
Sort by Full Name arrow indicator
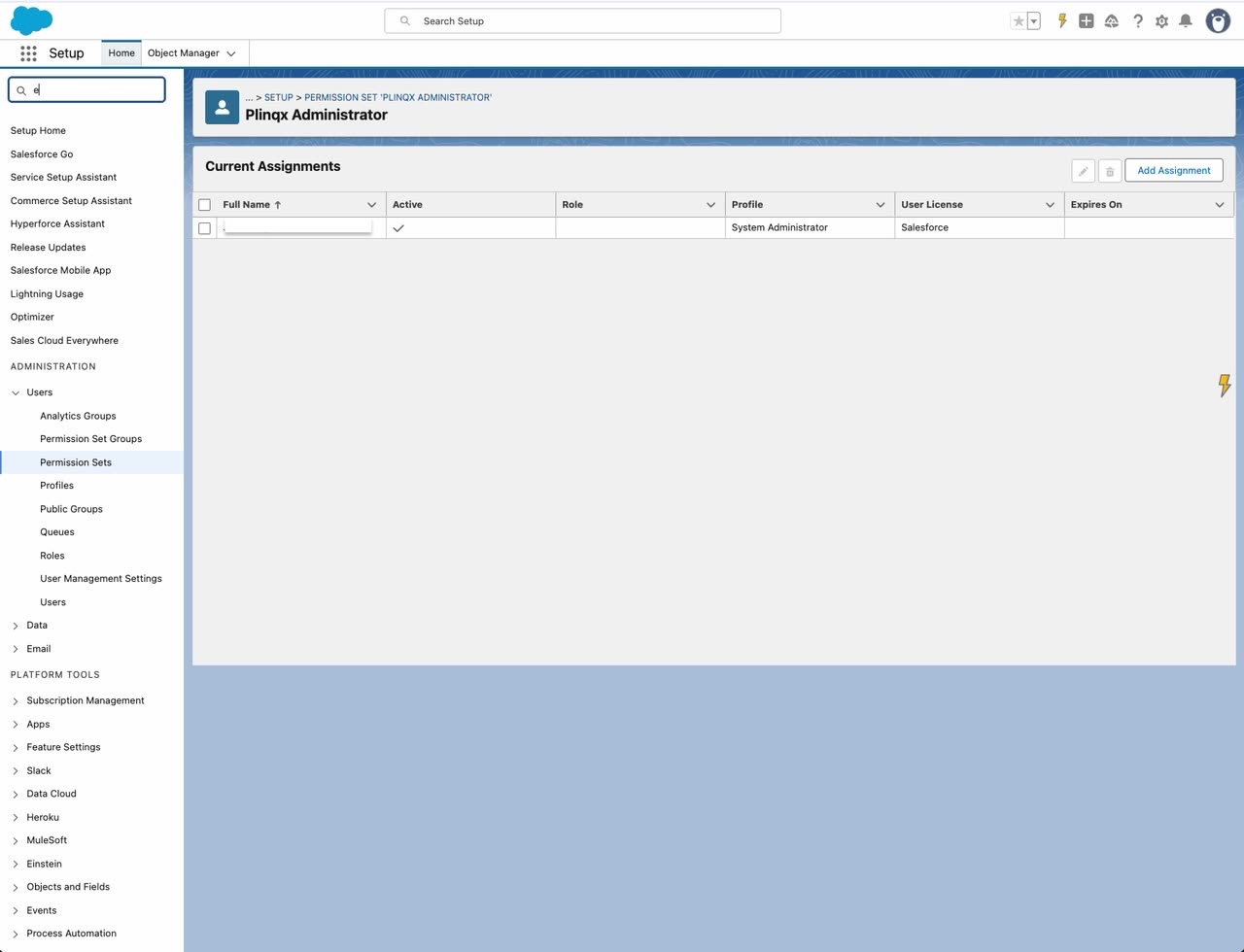(x=278, y=205)
